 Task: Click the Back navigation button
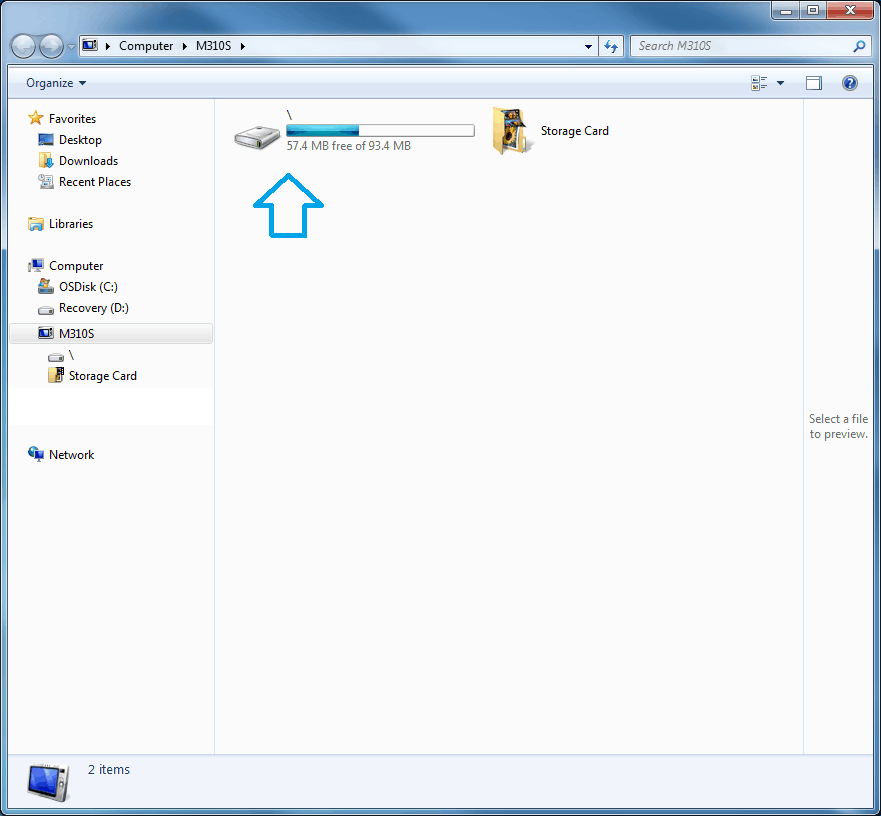click(22, 45)
